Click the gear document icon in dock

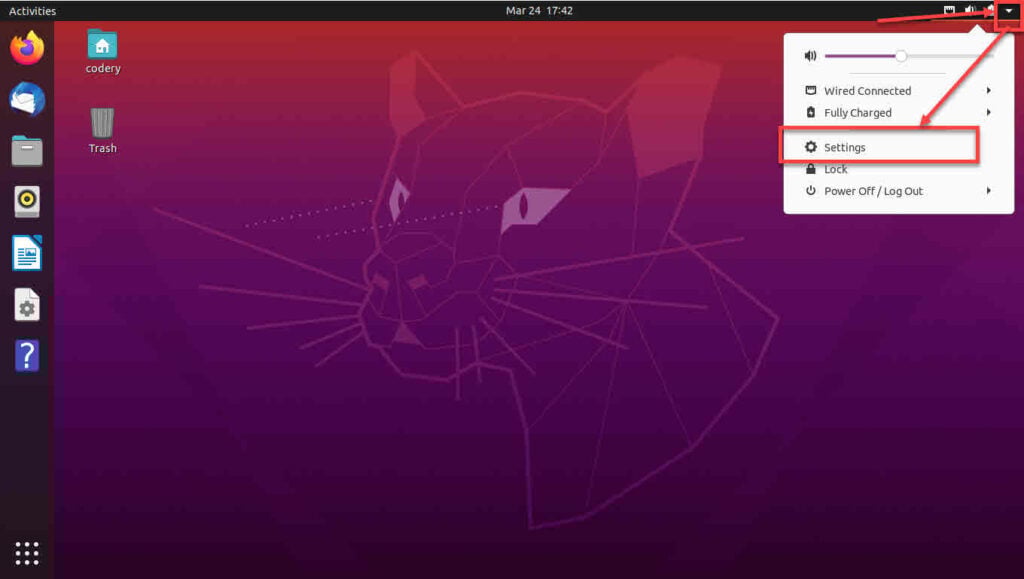[27, 304]
